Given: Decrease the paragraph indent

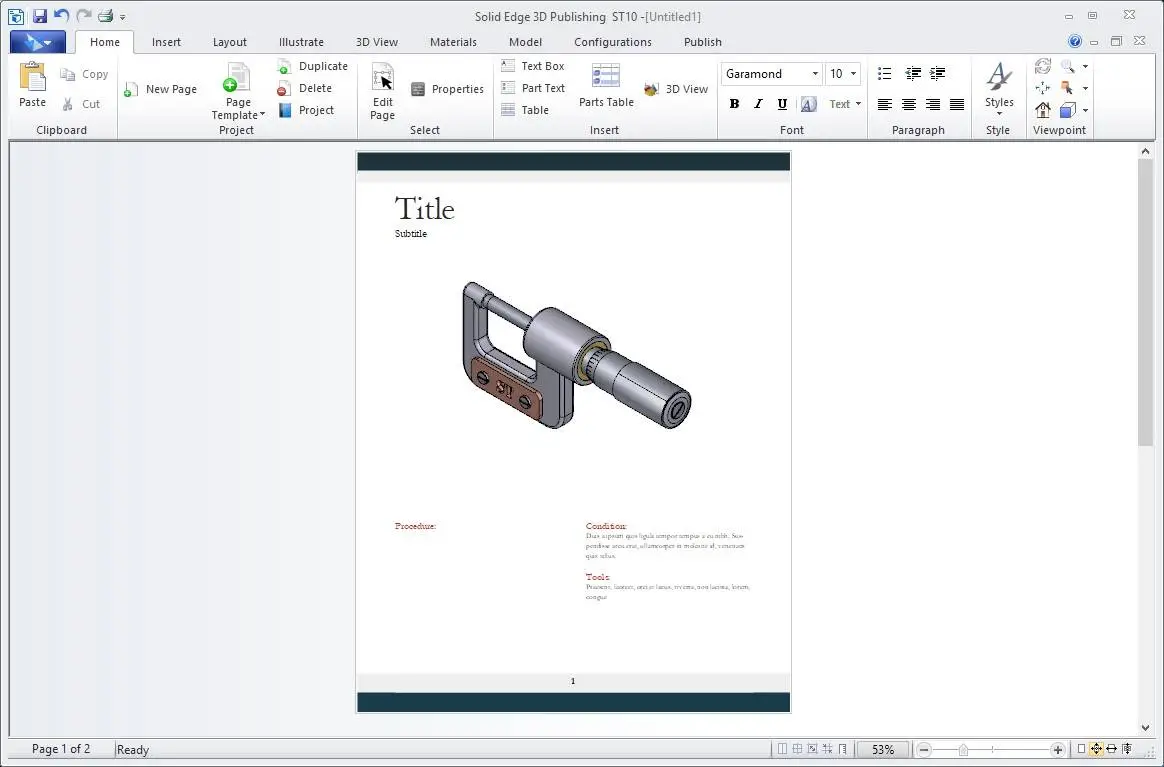Looking at the screenshot, I should pyautogui.click(x=913, y=74).
